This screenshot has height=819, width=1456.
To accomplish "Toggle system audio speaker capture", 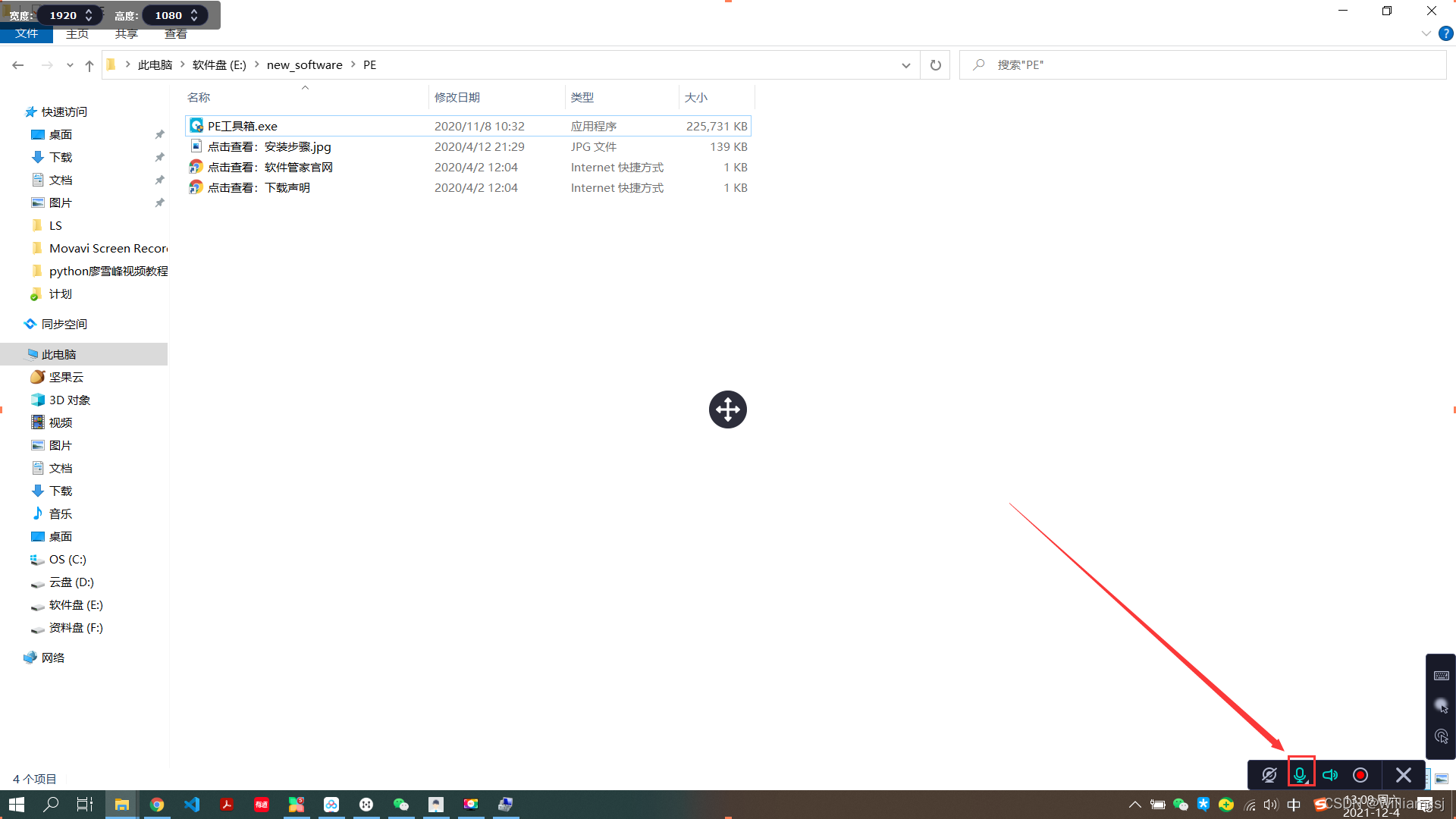I will tap(1330, 775).
